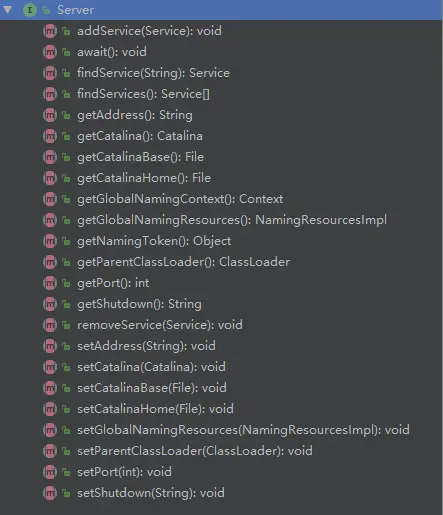
Task: Click the green interface icon beside Server
Action: (x=30, y=10)
